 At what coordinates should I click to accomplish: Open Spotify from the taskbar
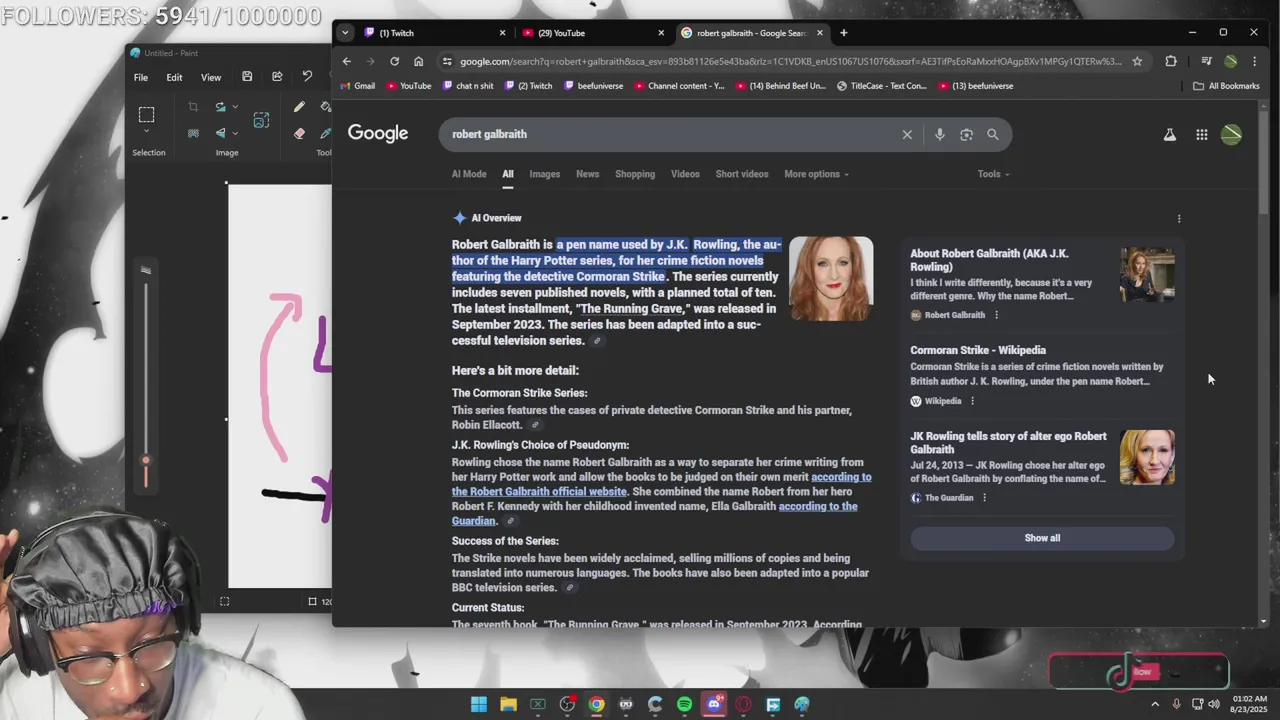coord(684,704)
